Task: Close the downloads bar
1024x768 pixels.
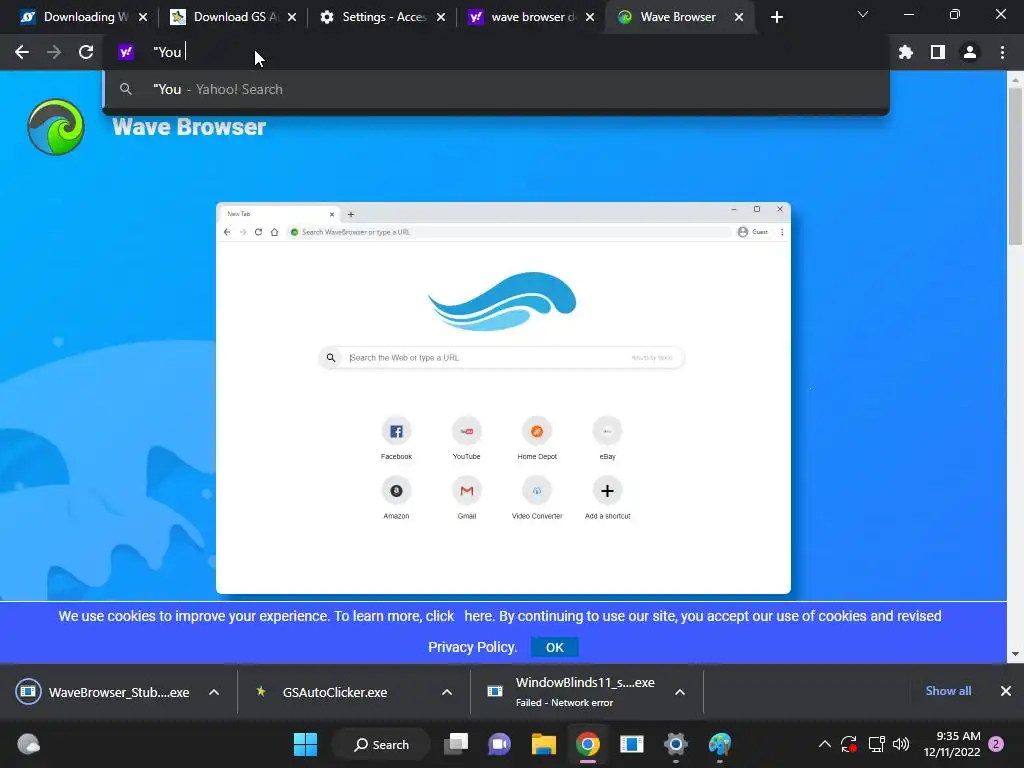Action: pos(1006,691)
